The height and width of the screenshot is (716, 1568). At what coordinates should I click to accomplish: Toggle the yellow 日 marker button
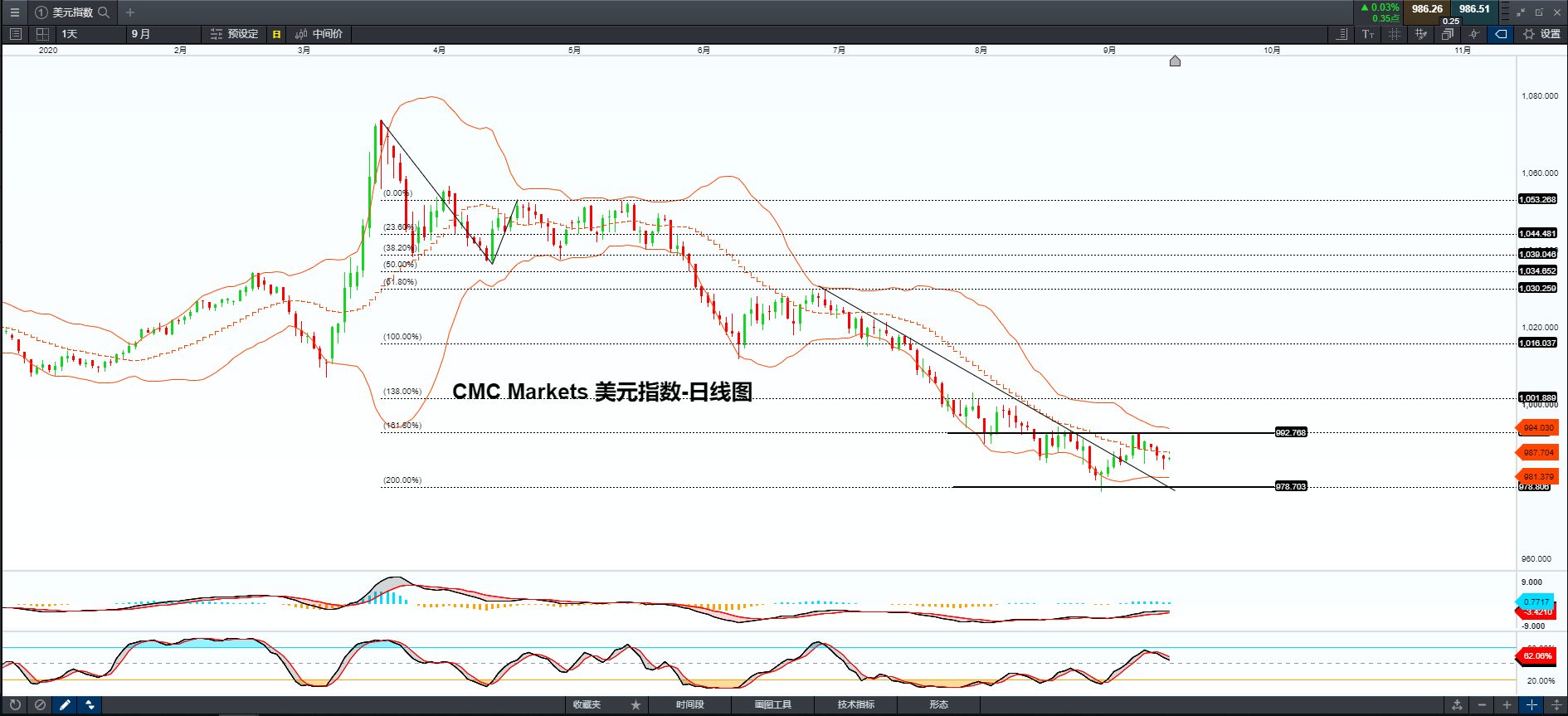276,34
